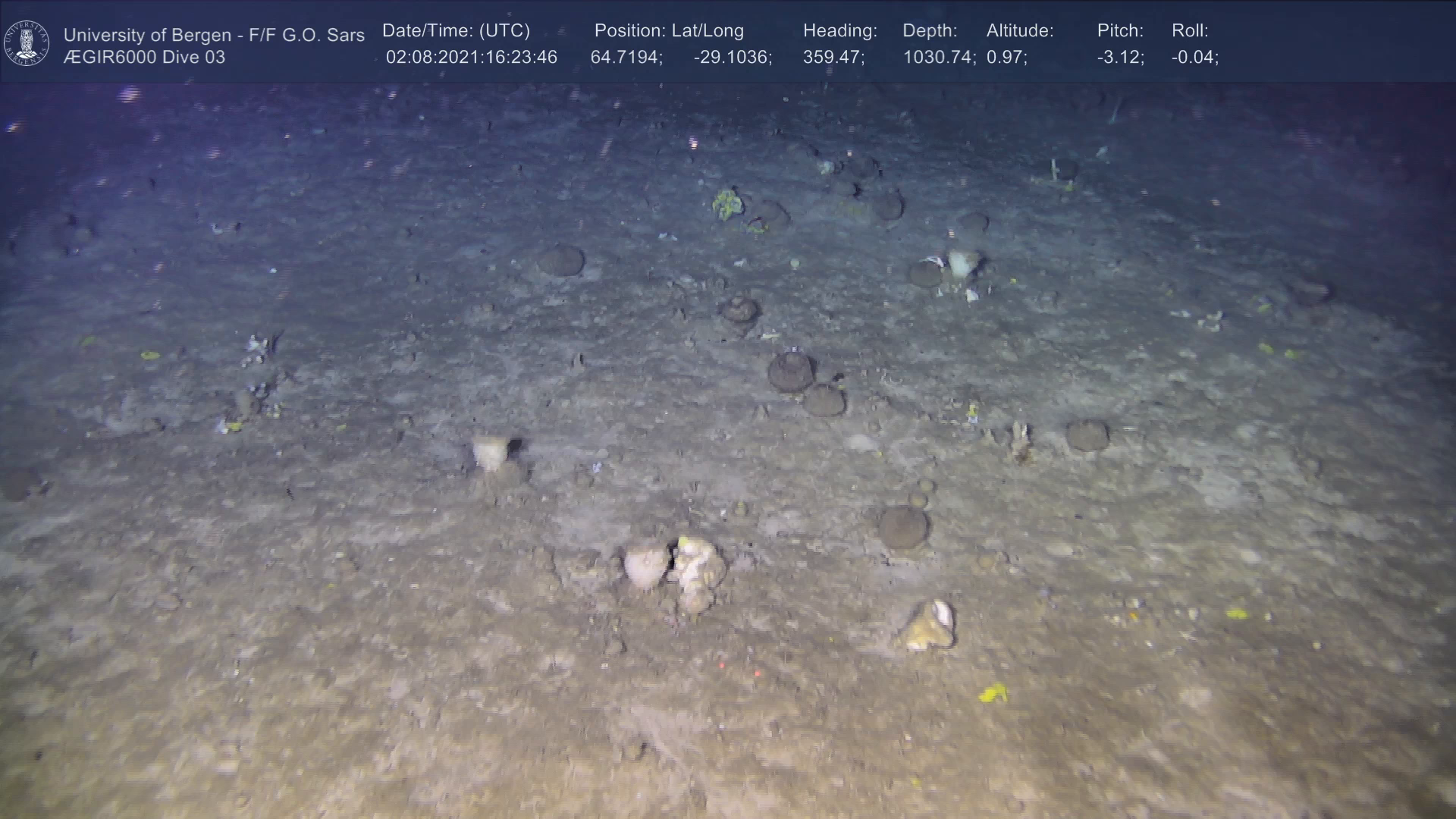Click the Altitude label

click(1019, 31)
